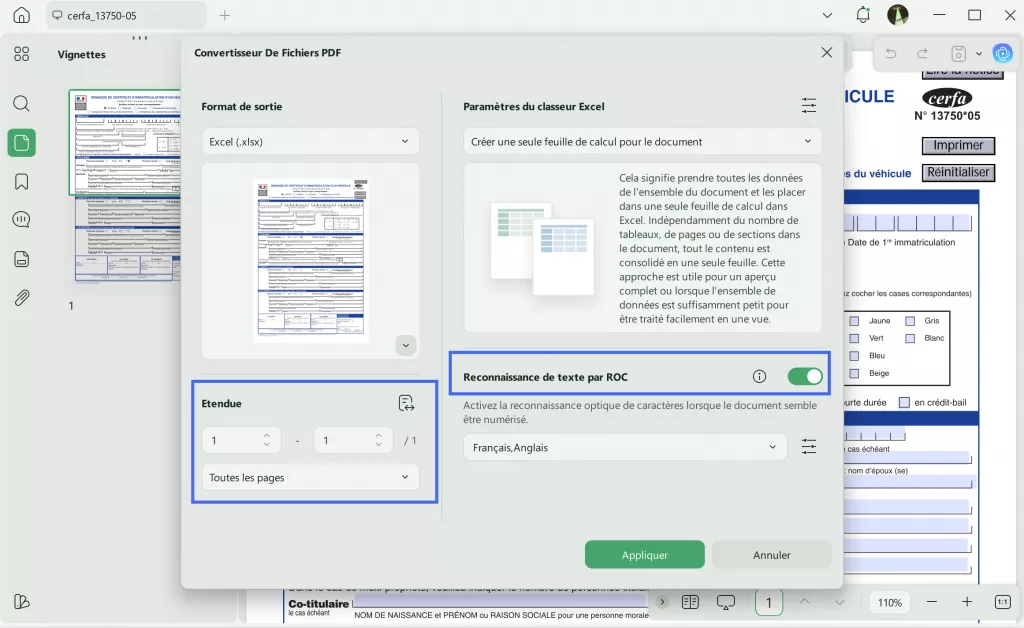Enter presentation mode from the bottom toolbar
The height and width of the screenshot is (628, 1024).
point(725,602)
